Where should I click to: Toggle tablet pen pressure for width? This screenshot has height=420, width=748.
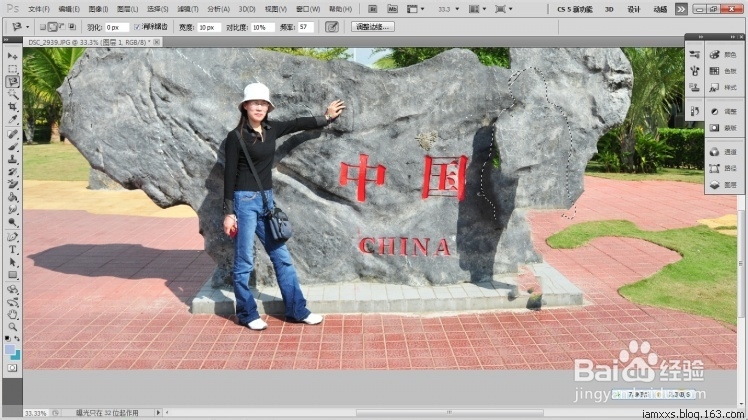click(332, 27)
